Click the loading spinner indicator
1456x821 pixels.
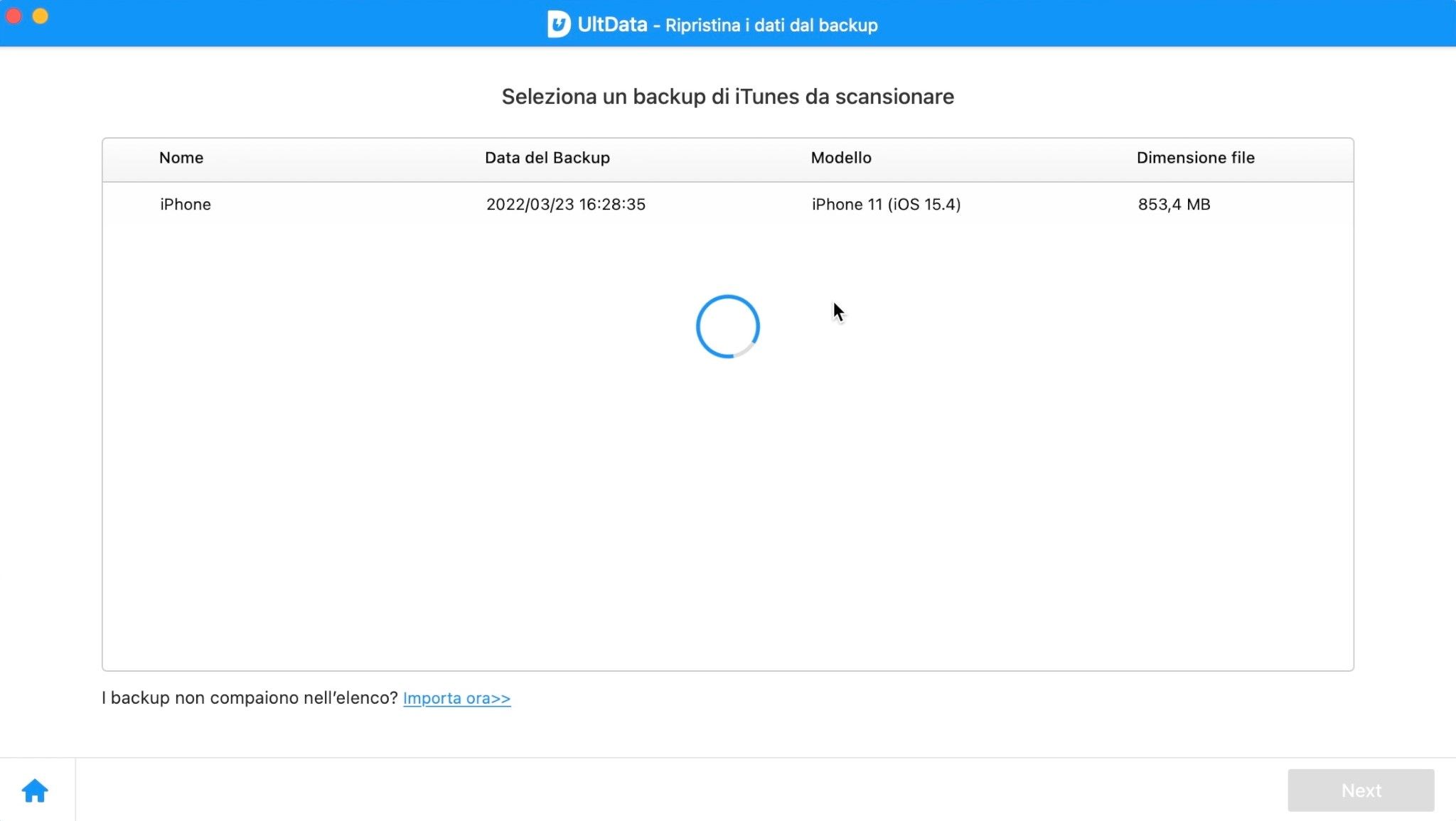[x=728, y=326]
